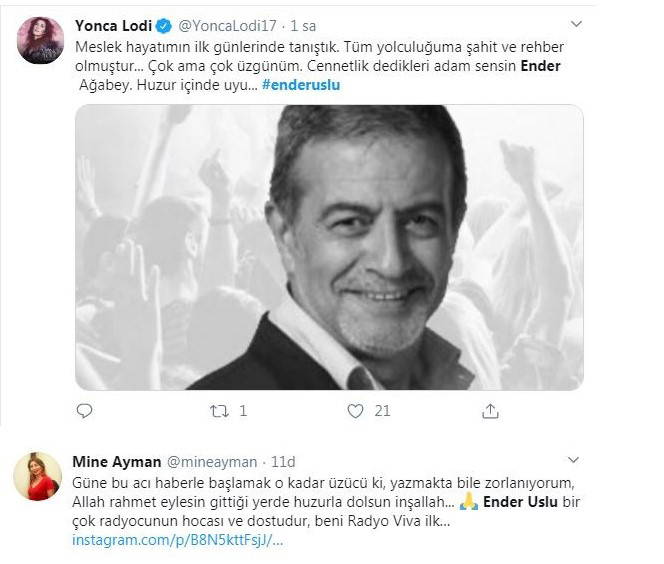Open the instagram.com link in Mine Ayman's tweet

177,540
